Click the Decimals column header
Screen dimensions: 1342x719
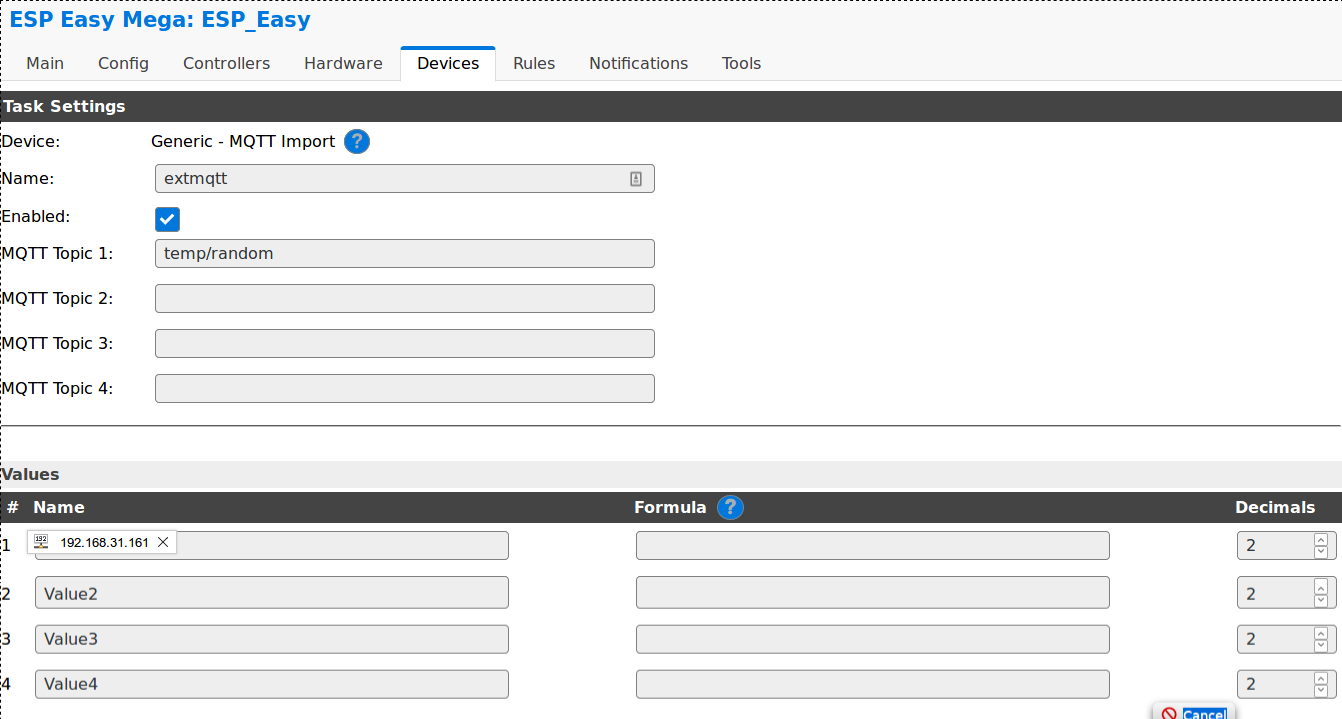coord(1275,507)
